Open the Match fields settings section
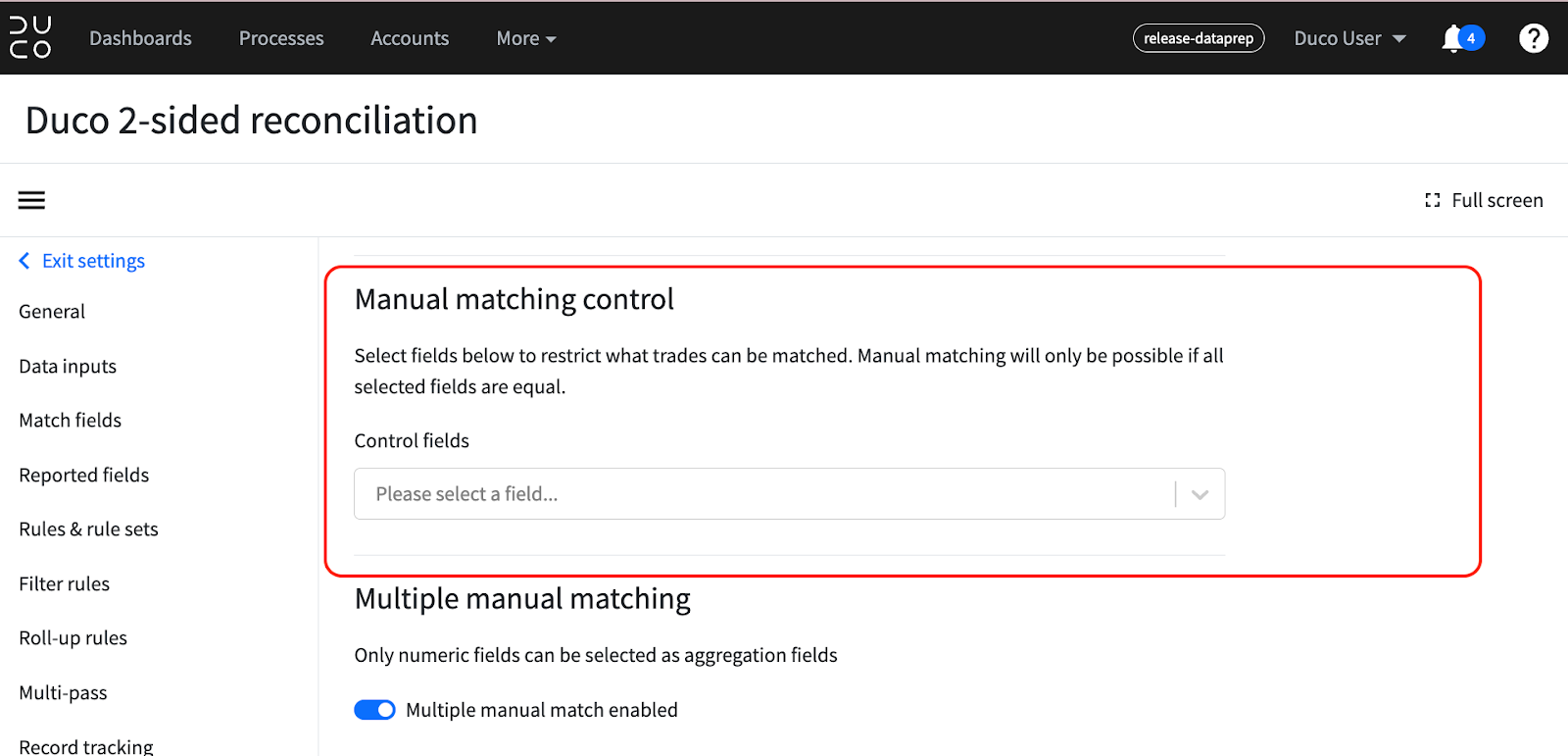The width and height of the screenshot is (1568, 756). point(70,420)
